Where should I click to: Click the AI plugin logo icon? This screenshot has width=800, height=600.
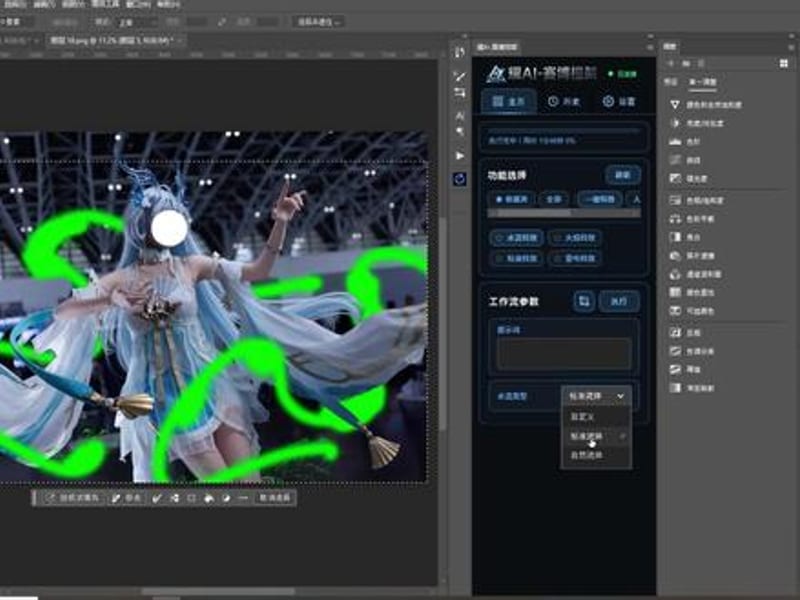tap(495, 74)
